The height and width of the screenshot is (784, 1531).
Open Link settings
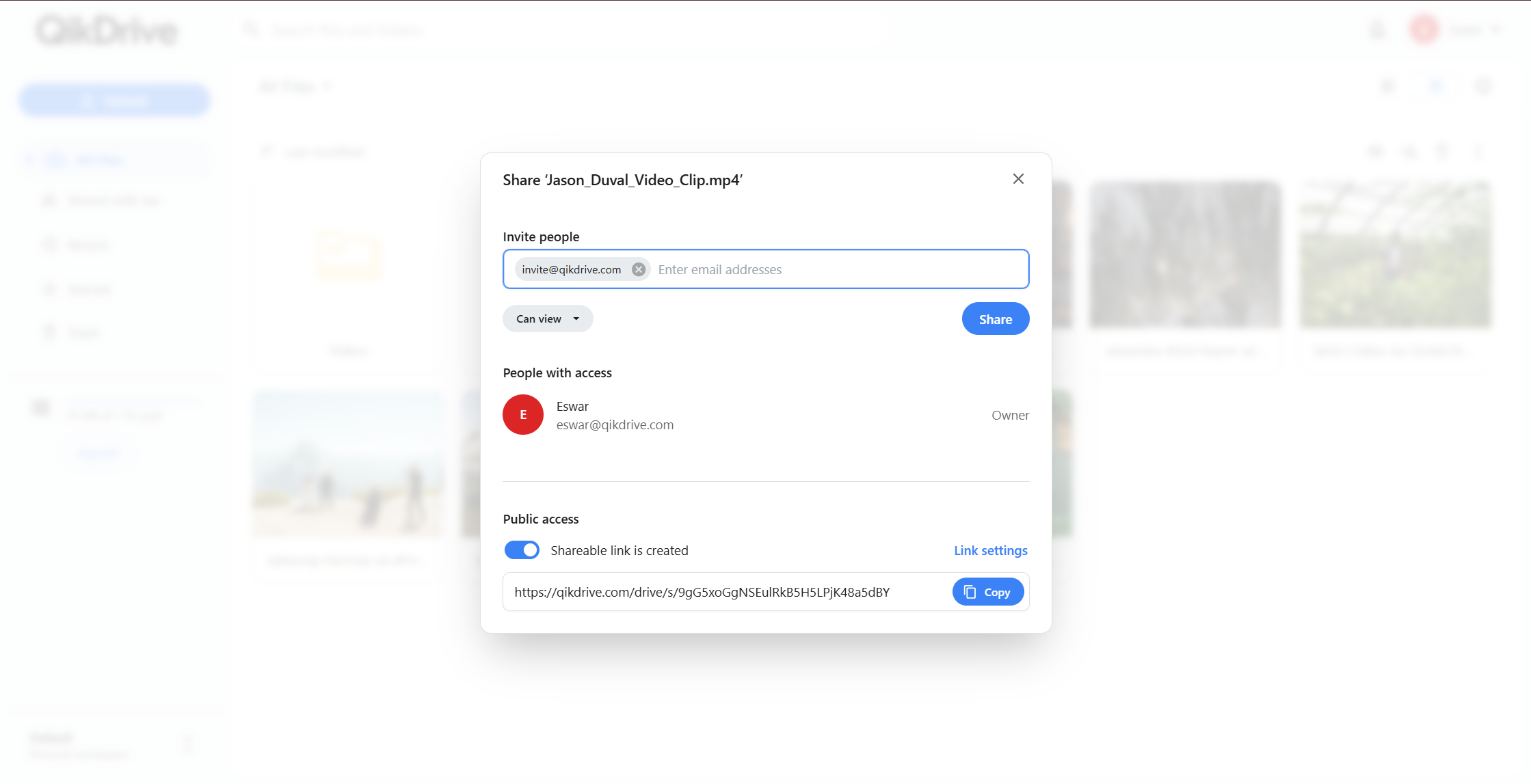990,550
